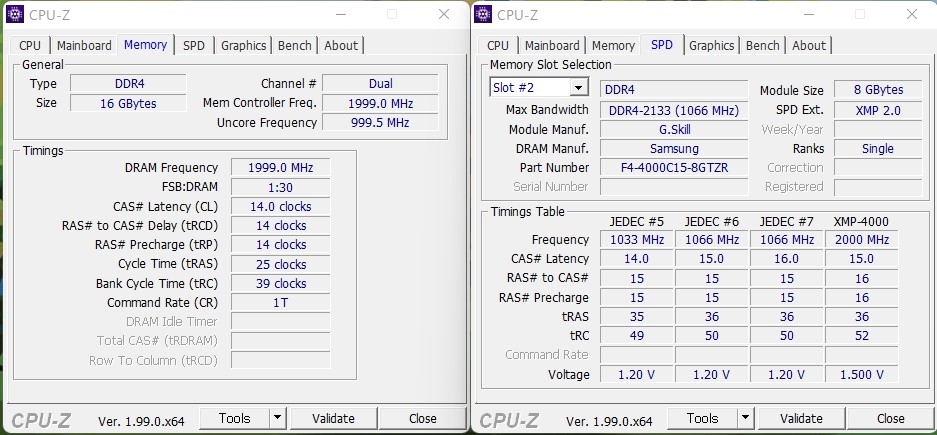
Task: Select SPD tab in left window
Action: [x=194, y=45]
